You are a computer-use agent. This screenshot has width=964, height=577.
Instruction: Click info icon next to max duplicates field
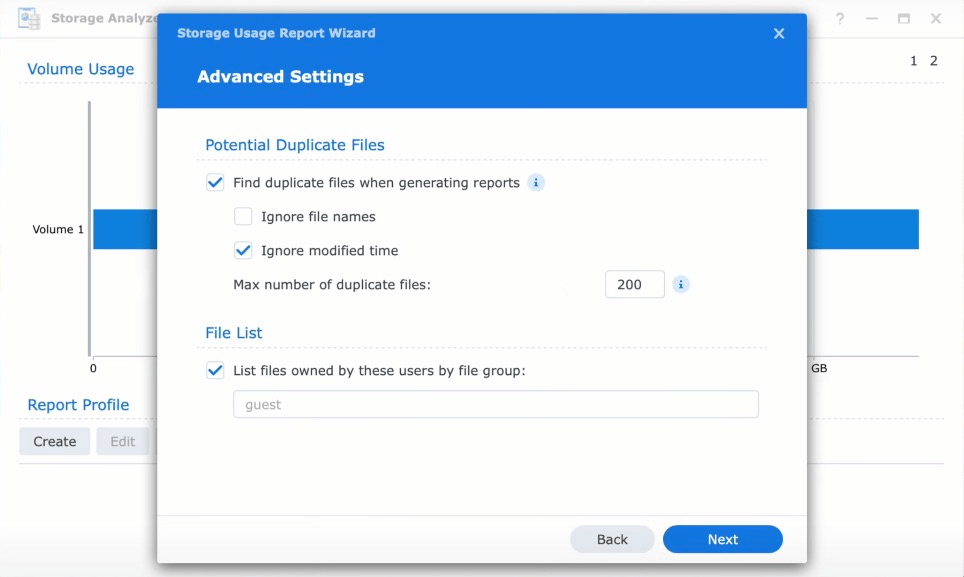(681, 284)
